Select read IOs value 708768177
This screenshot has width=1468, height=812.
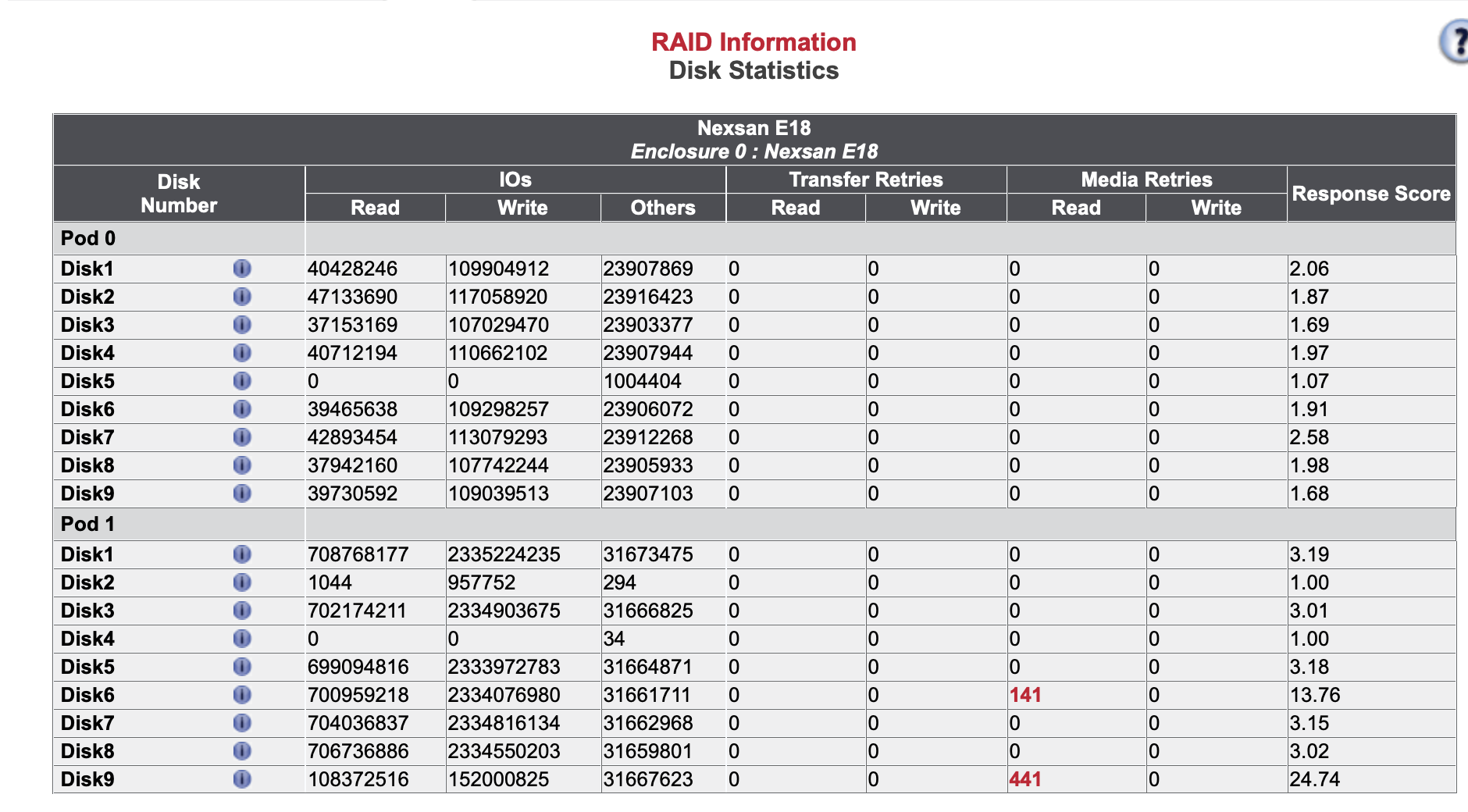tap(358, 554)
